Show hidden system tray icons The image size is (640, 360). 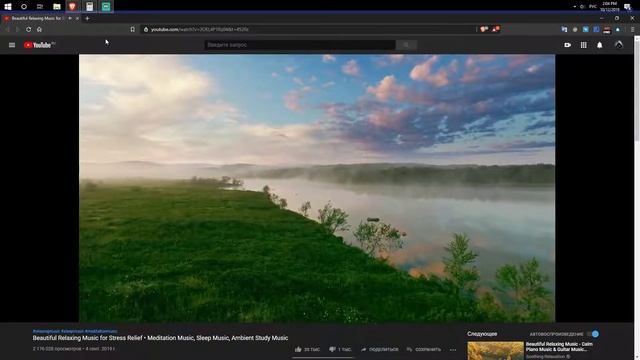pyautogui.click(x=574, y=7)
